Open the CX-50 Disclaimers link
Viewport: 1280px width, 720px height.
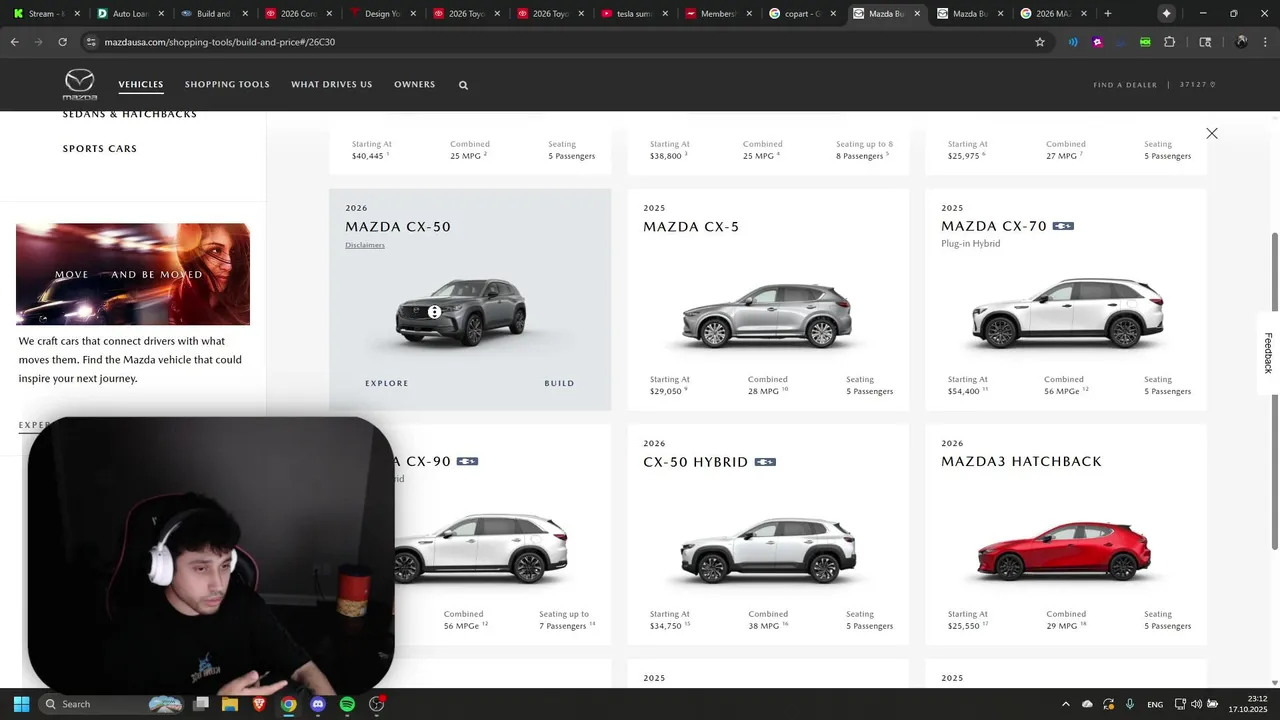[365, 245]
